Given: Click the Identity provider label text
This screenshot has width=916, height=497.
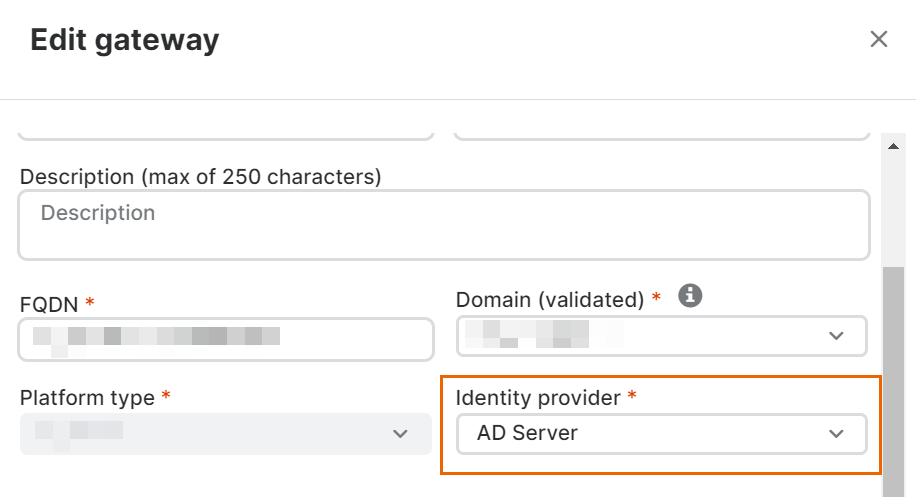Looking at the screenshot, I should 538,398.
